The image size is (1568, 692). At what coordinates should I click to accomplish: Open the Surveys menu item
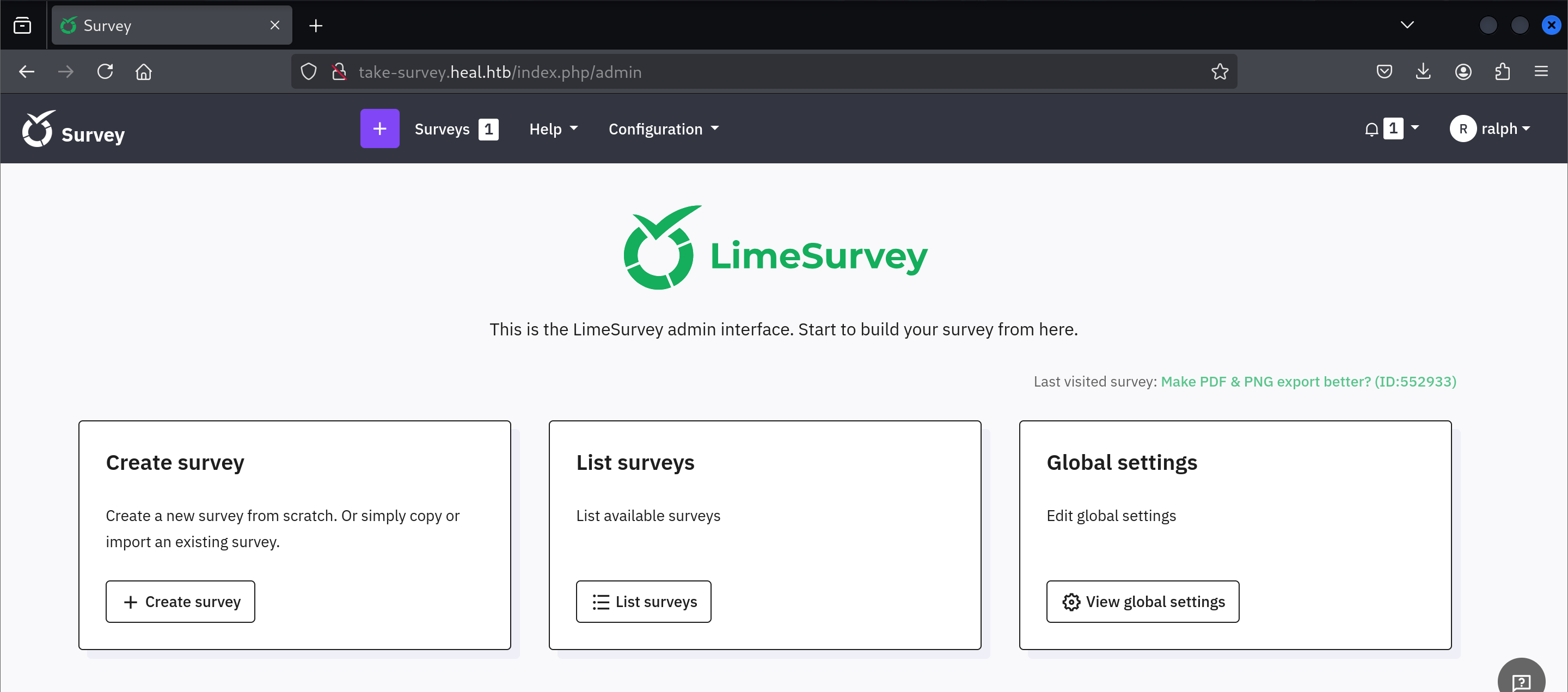tap(442, 129)
